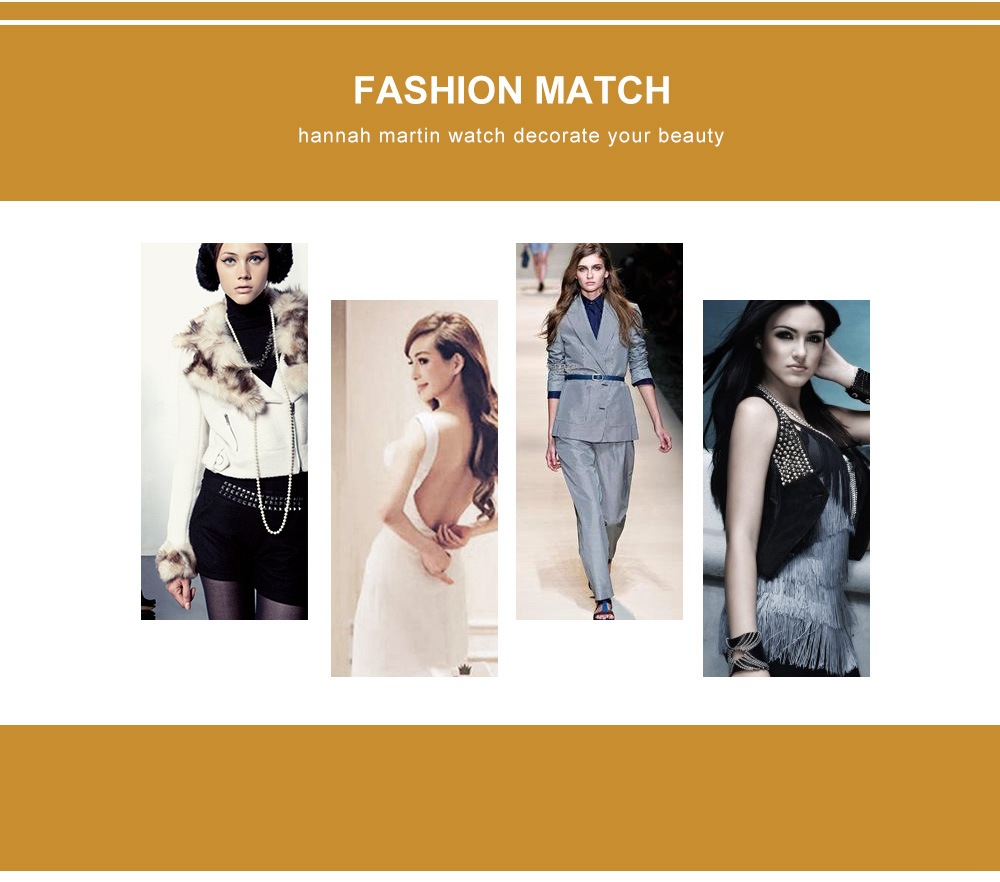Click the blue sandals on runway model
The image size is (1000, 882).
coord(604,610)
